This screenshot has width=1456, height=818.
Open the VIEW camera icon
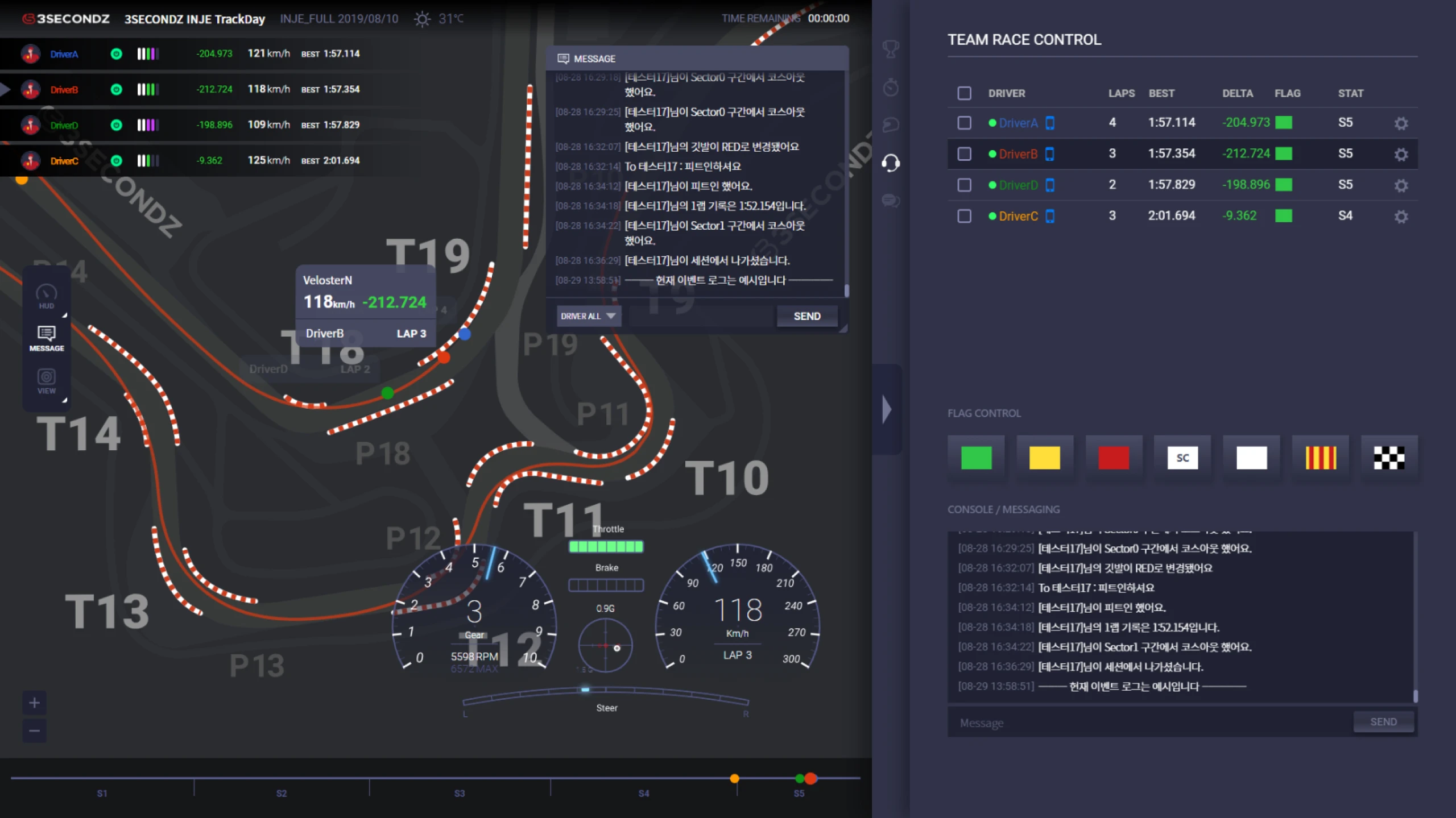(47, 381)
